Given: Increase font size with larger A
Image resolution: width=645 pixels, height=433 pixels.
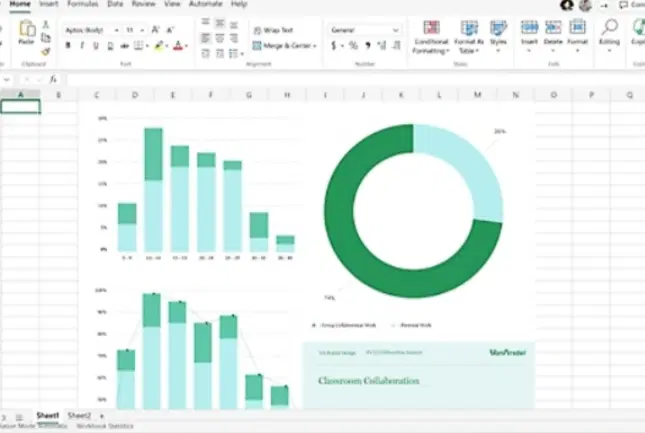Looking at the screenshot, I should point(155,30).
